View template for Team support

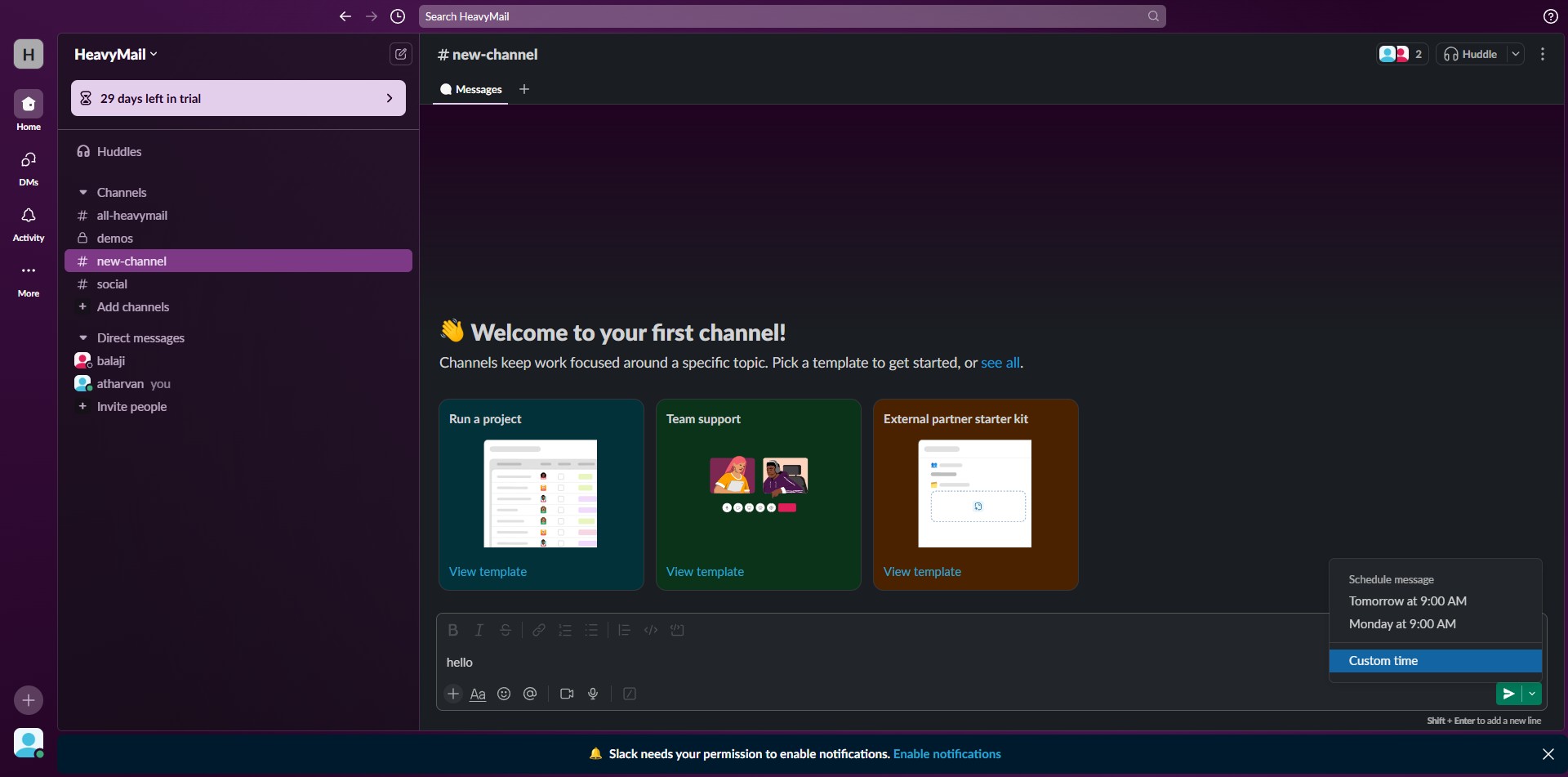tap(705, 572)
